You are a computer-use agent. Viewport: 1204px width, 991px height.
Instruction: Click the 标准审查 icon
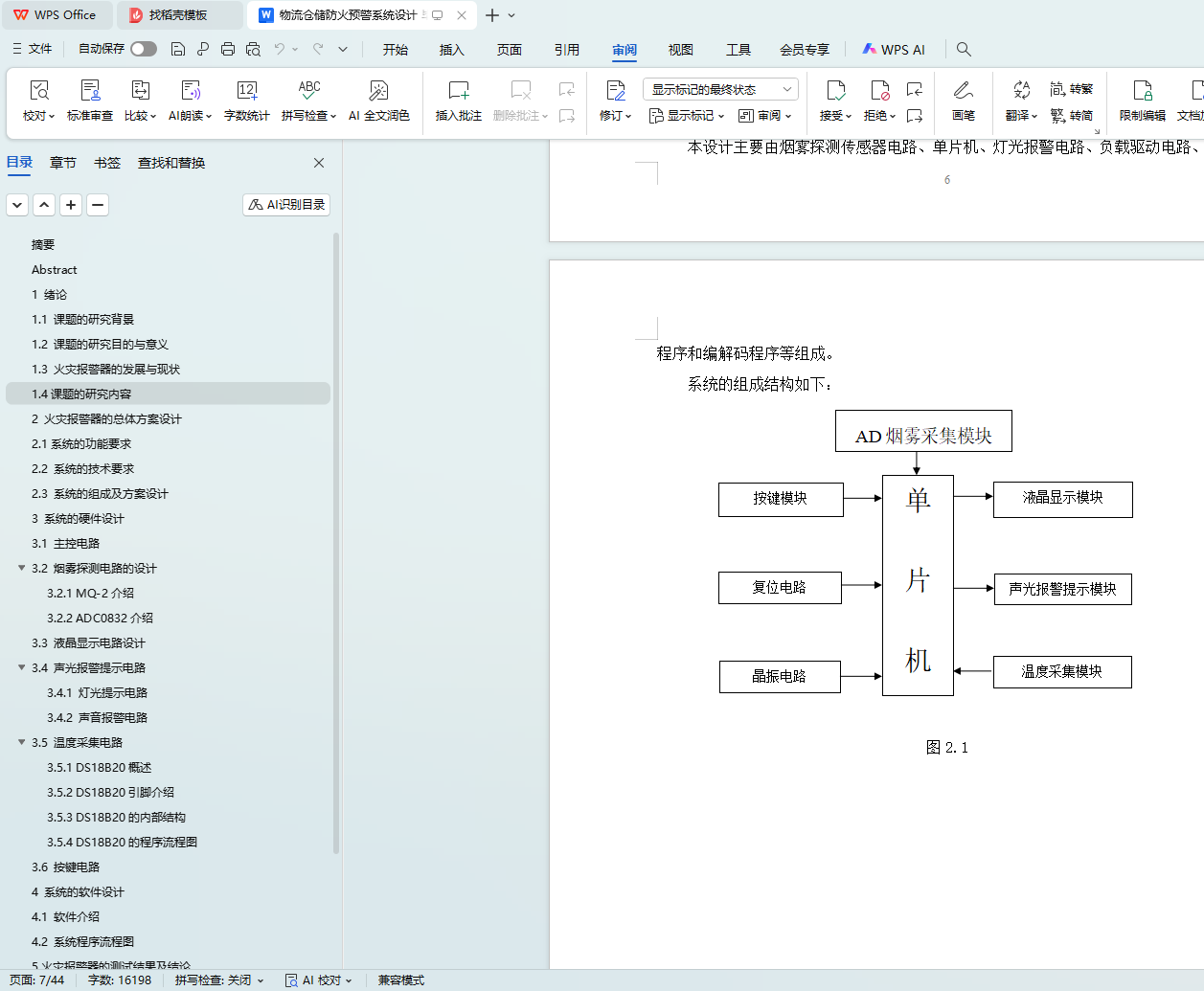90,91
